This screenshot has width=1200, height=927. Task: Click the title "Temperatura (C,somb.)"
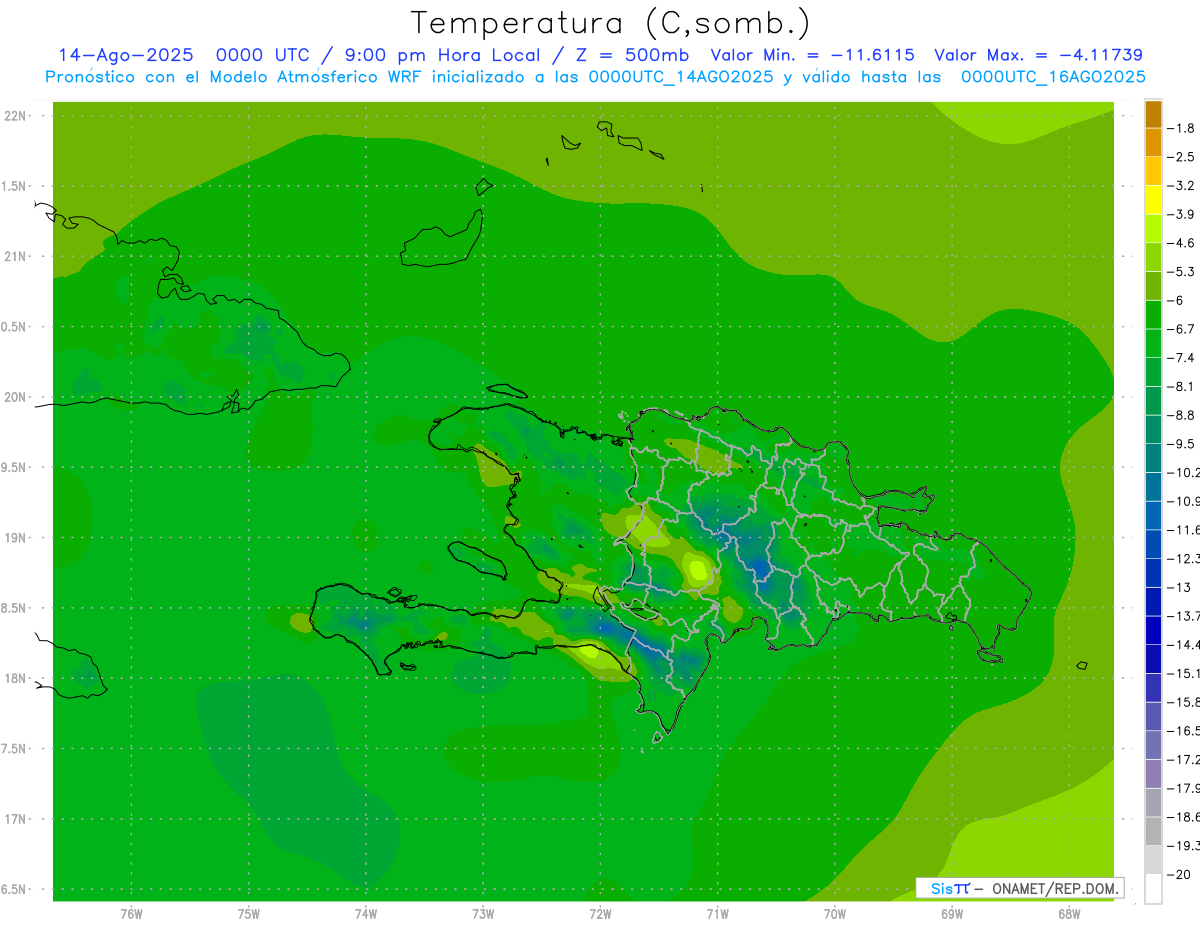611,23
